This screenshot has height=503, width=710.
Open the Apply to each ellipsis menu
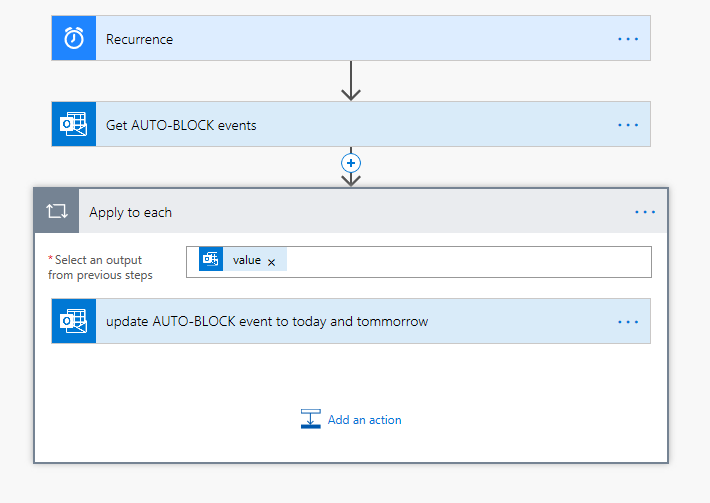[645, 212]
